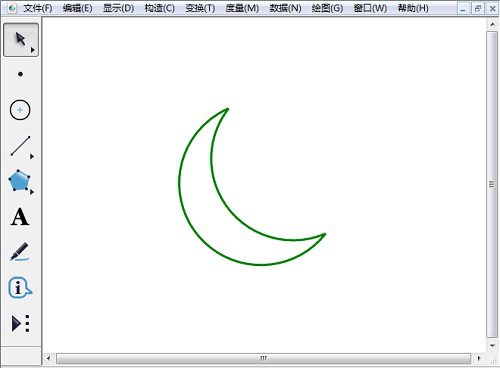Expand Arrow tool variants flyout
Image resolution: width=500 pixels, height=368 pixels.
[33, 50]
